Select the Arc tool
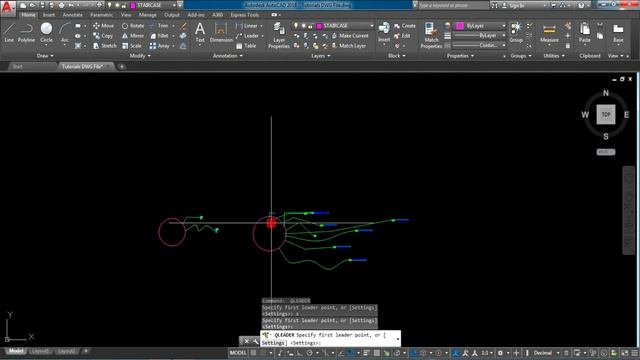Image resolution: width=640 pixels, height=360 pixels. (64, 33)
